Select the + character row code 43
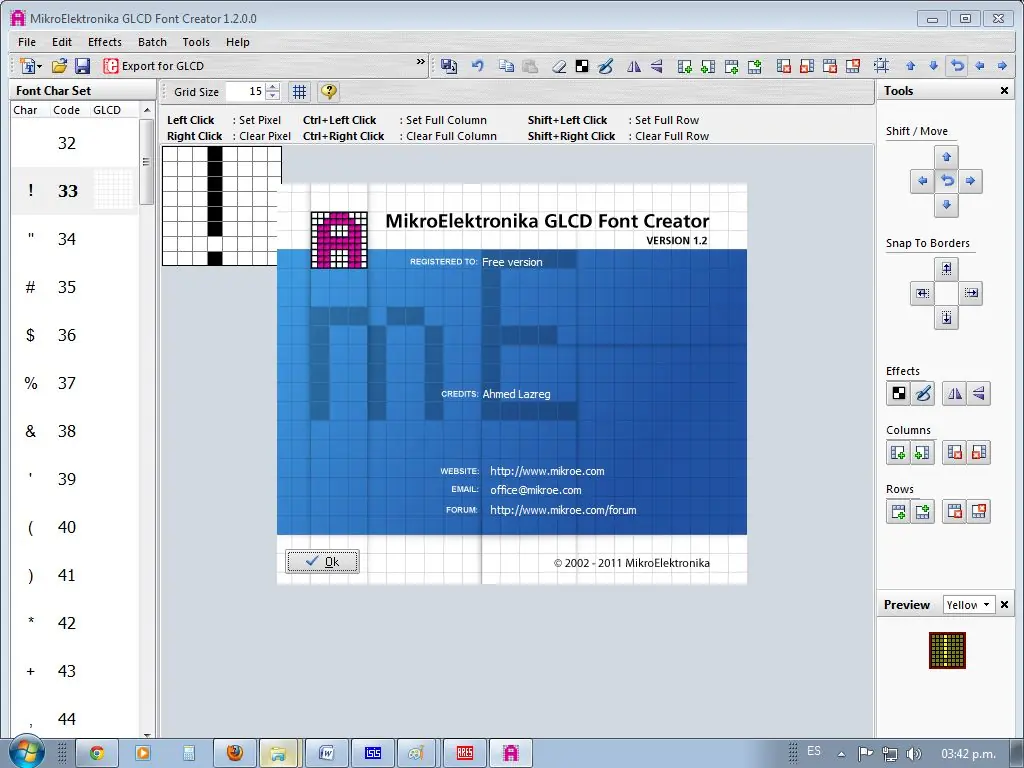1024x768 pixels. (74, 671)
